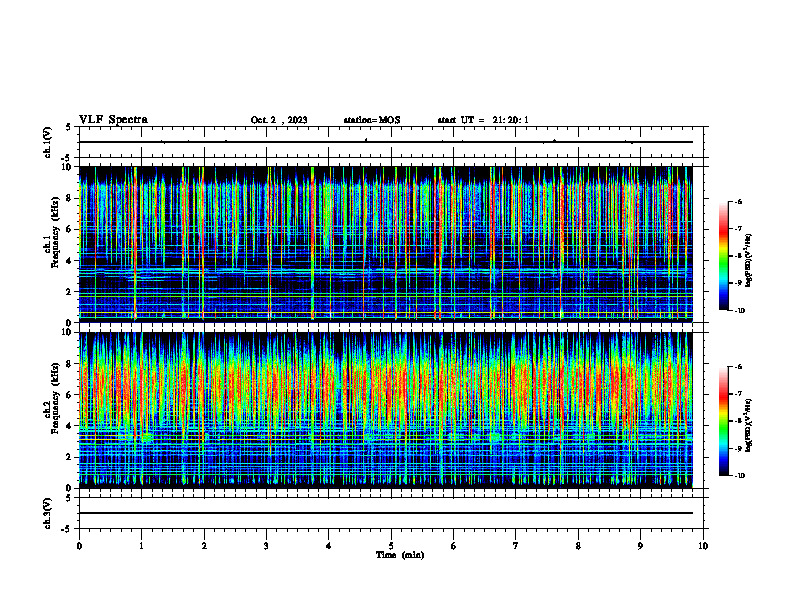Click inside the ch.1 spectrogram panel
792x612 pixels.
click(385, 244)
